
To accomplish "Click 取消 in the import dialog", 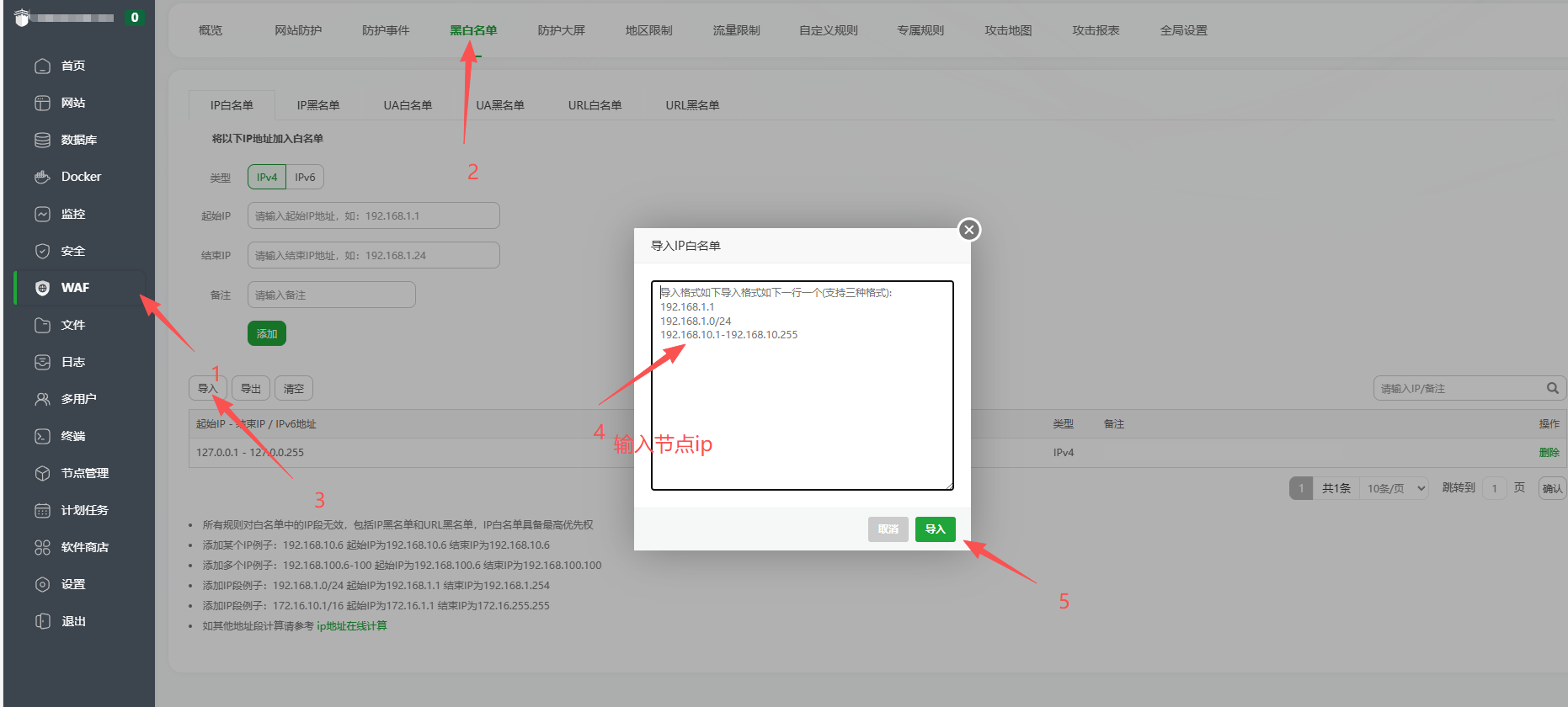I will tap(888, 529).
